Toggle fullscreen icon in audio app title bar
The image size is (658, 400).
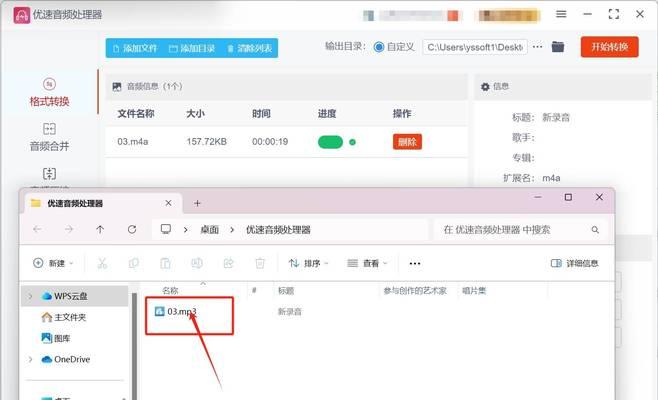(x=614, y=14)
